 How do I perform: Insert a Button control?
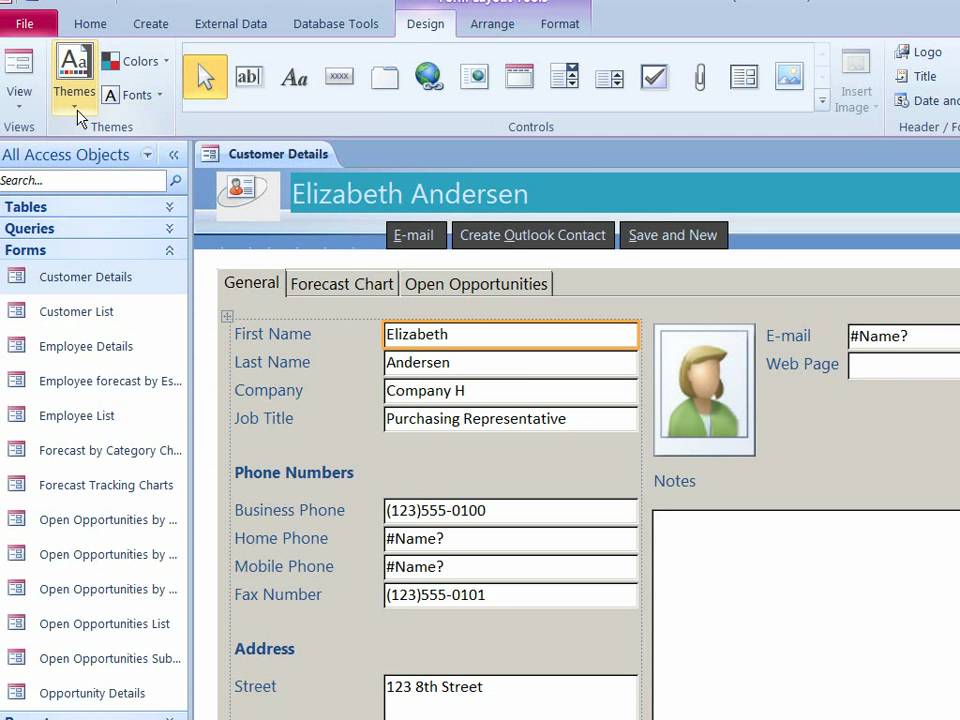click(339, 77)
